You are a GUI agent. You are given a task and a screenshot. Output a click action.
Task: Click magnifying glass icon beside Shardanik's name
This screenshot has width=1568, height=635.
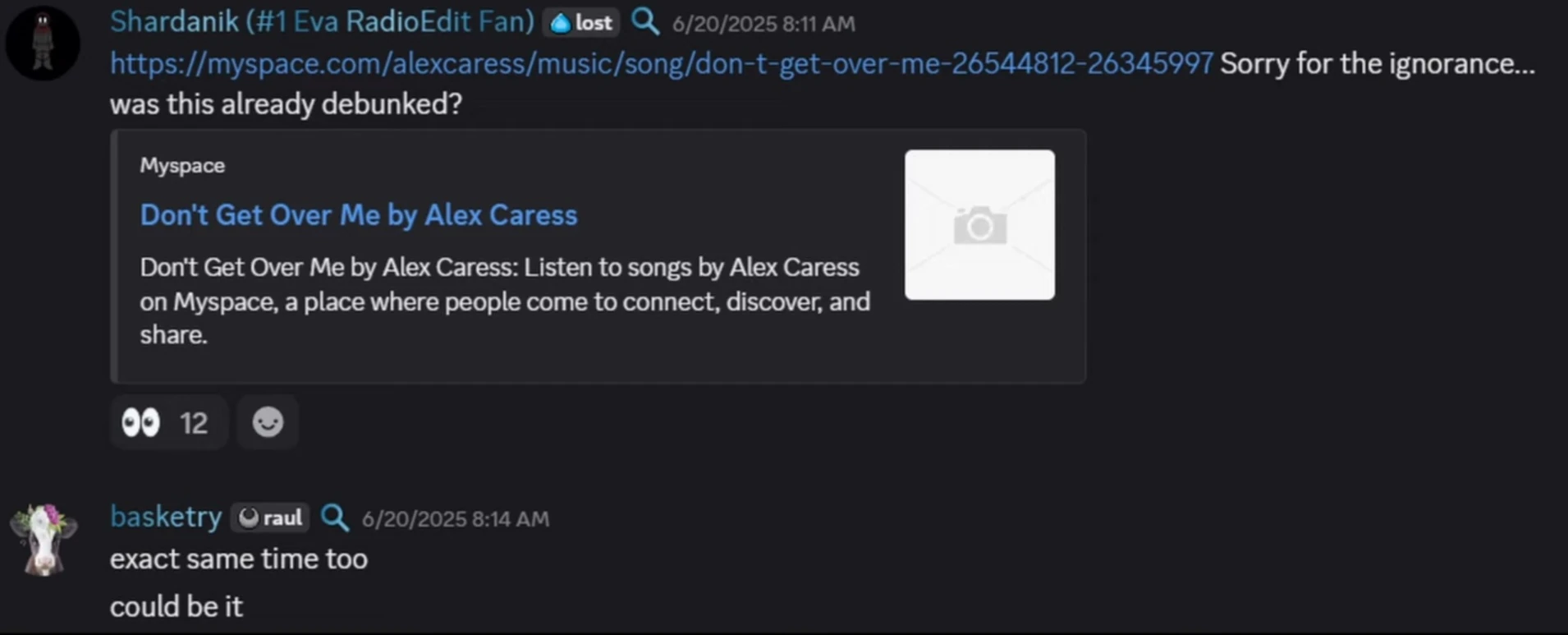point(645,22)
